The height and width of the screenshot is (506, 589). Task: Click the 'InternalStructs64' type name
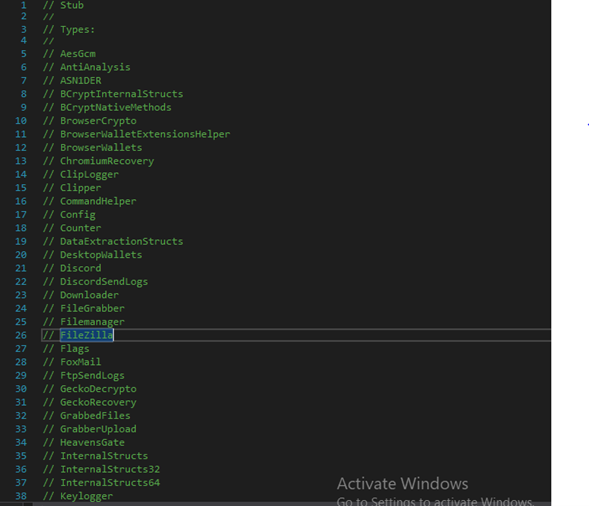(110, 483)
